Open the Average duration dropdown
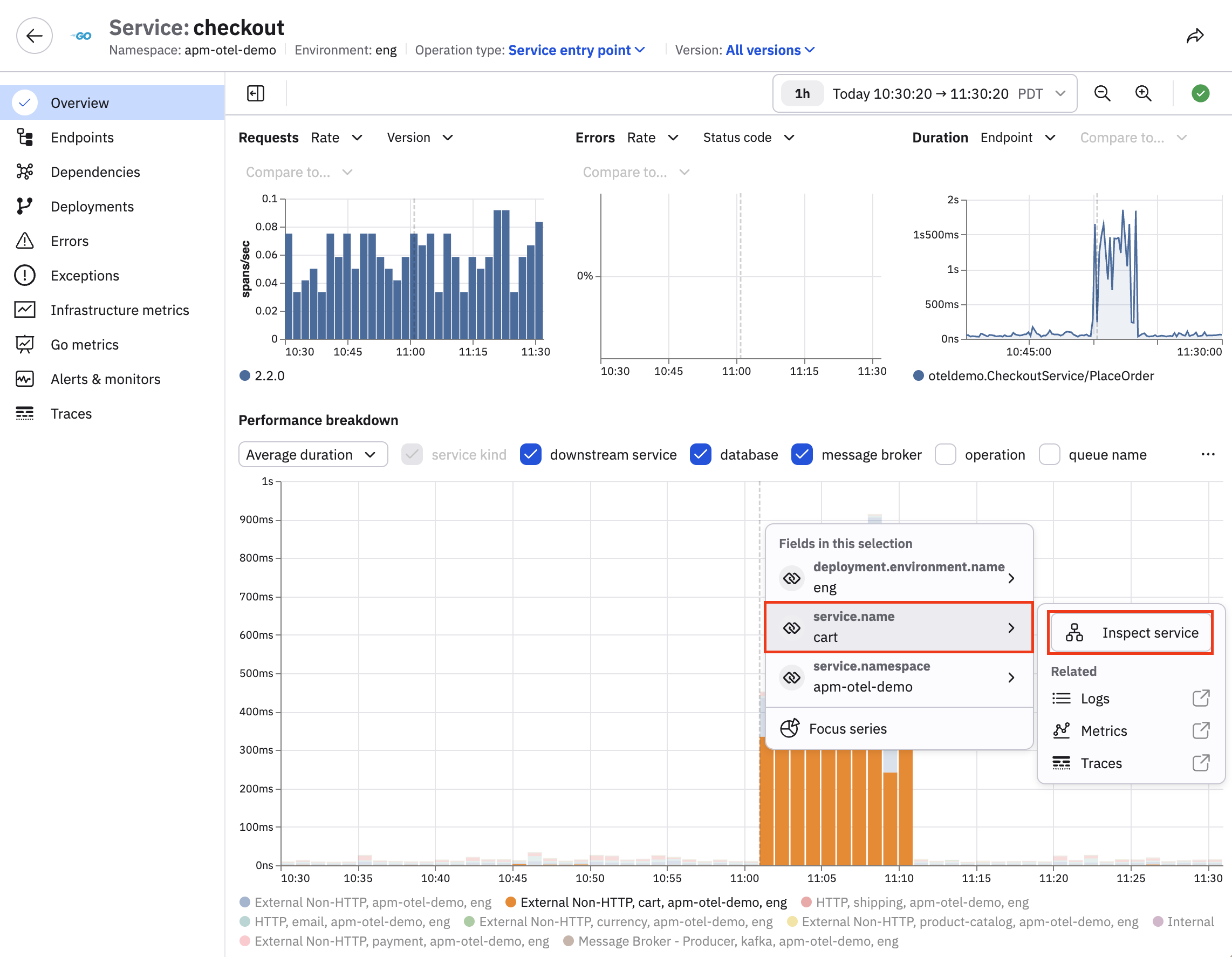This screenshot has height=957, width=1232. pyautogui.click(x=312, y=454)
